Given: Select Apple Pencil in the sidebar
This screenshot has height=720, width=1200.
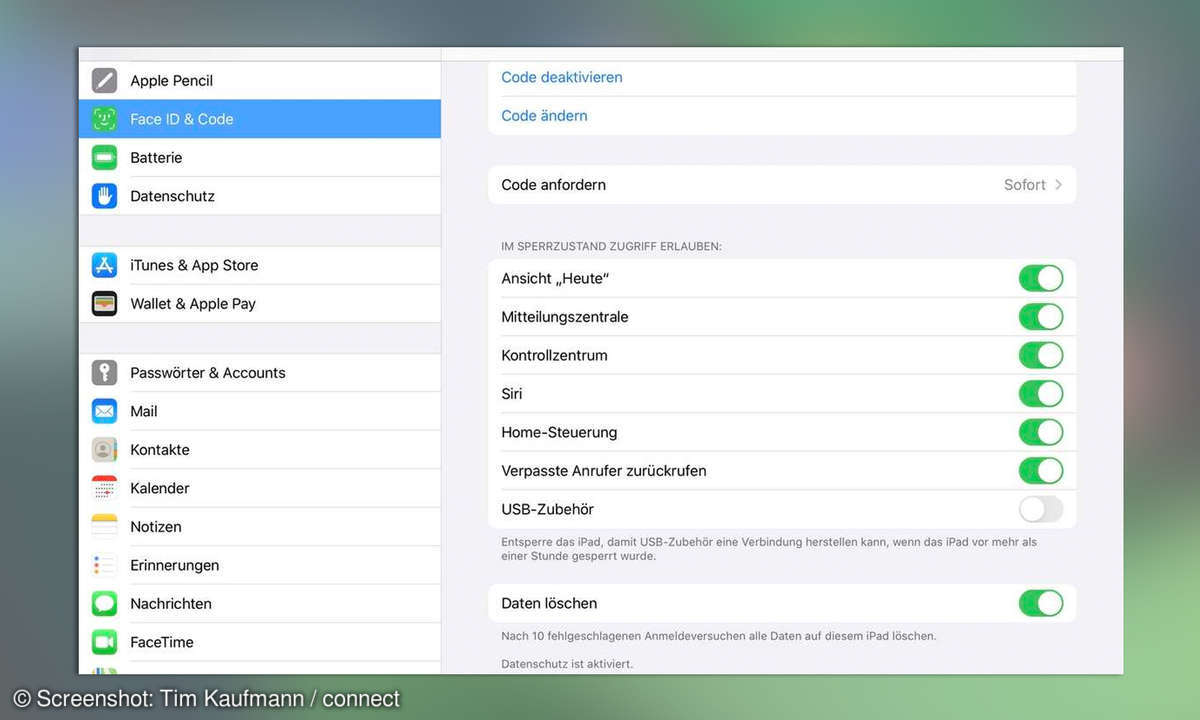Looking at the screenshot, I should pos(260,80).
